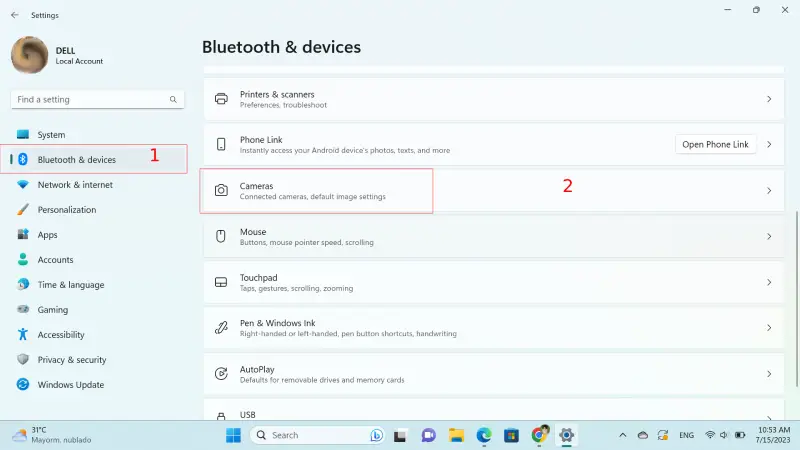Image resolution: width=800 pixels, height=450 pixels.
Task: Expand the Touchpad row chevron
Action: (x=769, y=282)
